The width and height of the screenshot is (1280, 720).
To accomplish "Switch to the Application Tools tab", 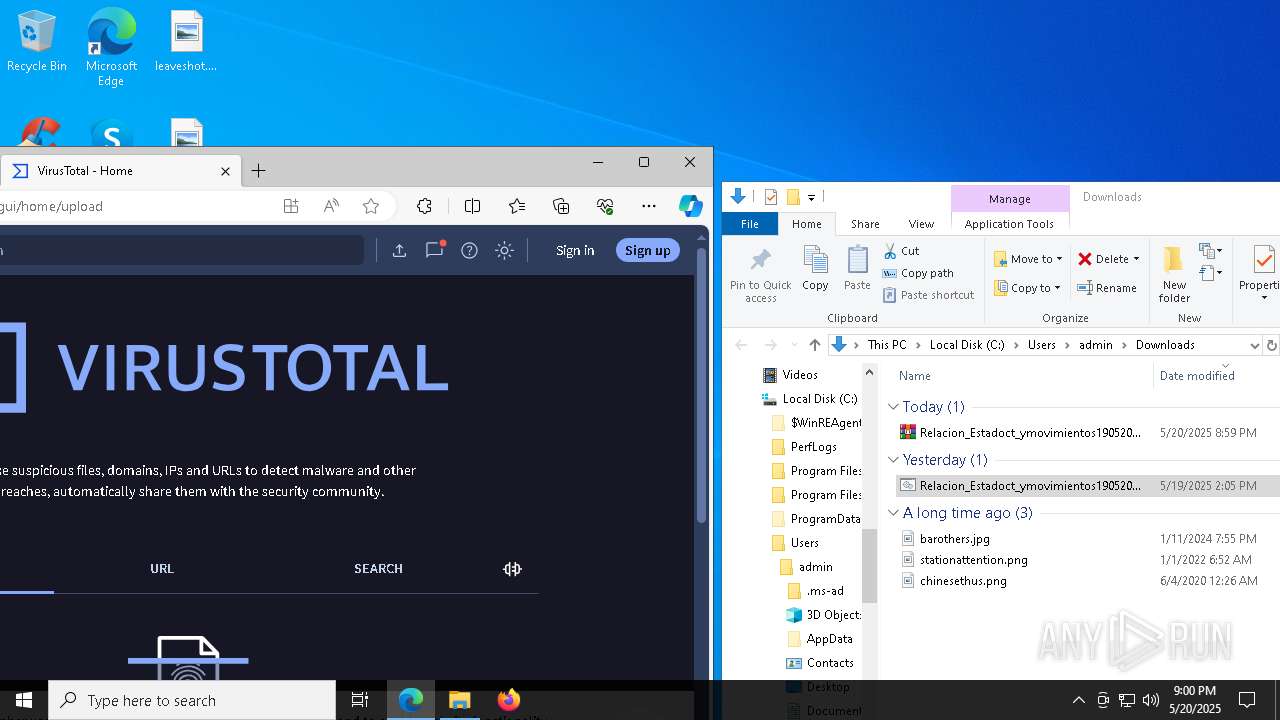I will coord(1009,224).
